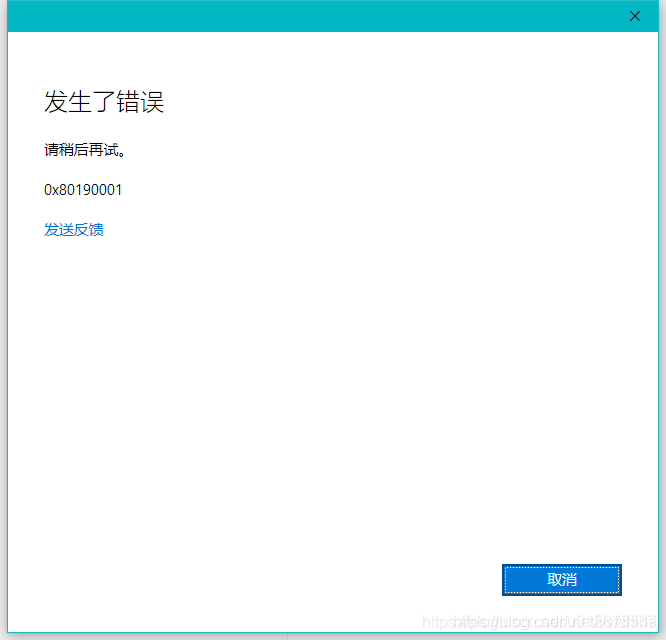This screenshot has width=666, height=640.
Task: Click the 发生了错误 heading
Action: [x=104, y=102]
